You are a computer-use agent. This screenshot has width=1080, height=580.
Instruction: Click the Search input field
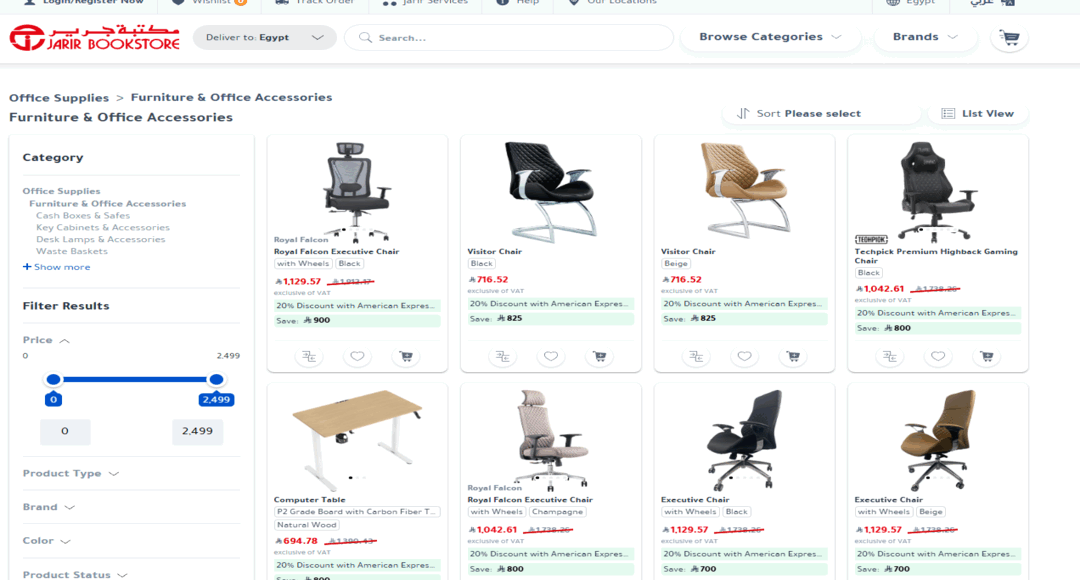point(509,38)
